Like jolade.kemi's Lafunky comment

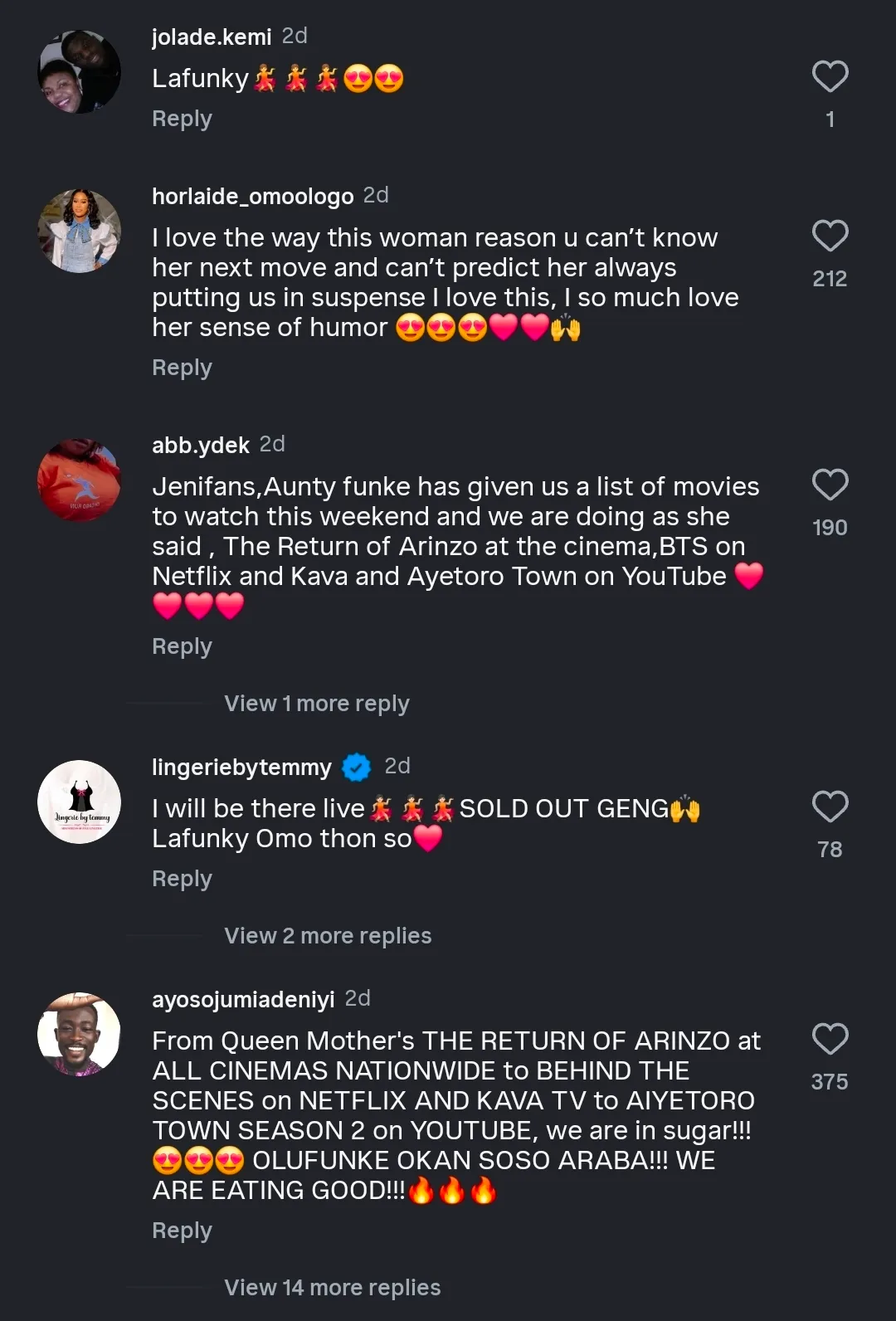click(830, 77)
